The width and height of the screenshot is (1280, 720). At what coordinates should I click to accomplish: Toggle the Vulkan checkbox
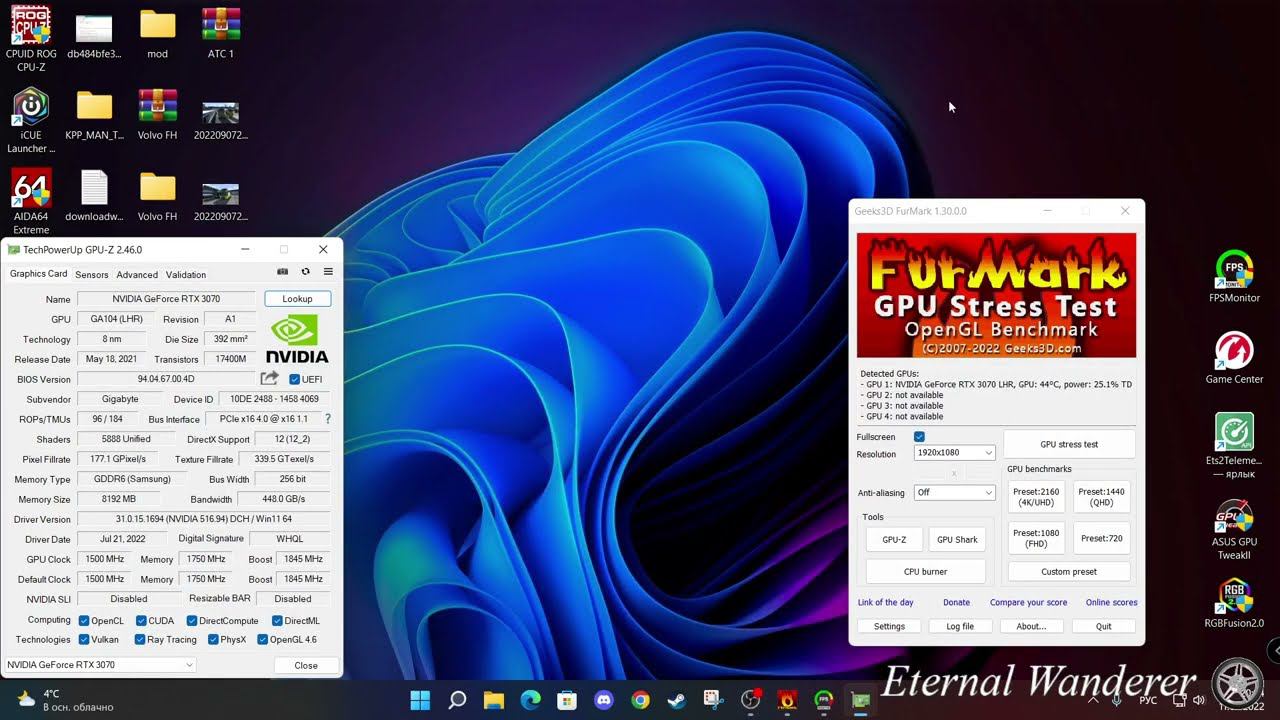coord(84,639)
